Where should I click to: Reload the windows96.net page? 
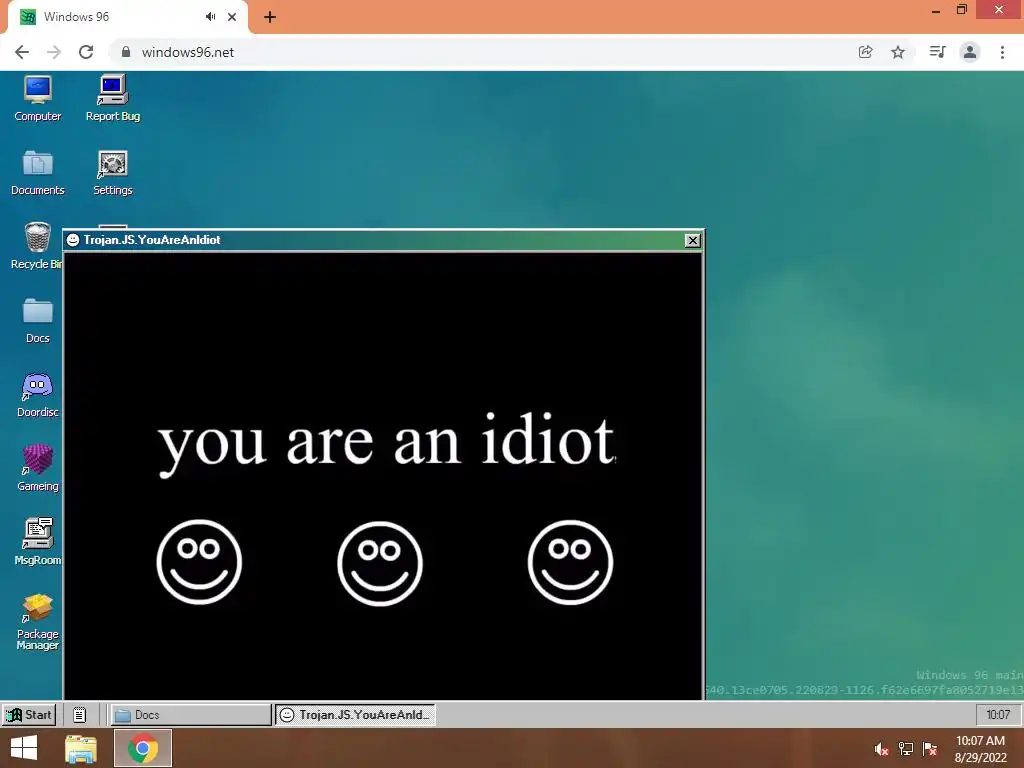(86, 52)
